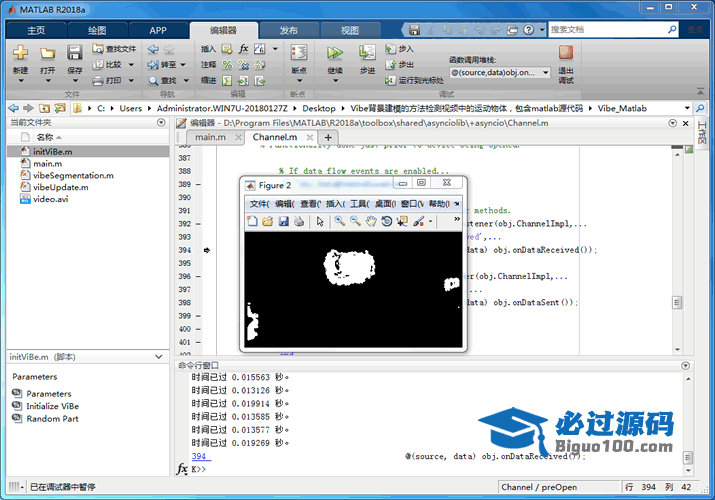The height and width of the screenshot is (500, 715).
Task: Select vibeSegmentation.m file
Action: 73,175
